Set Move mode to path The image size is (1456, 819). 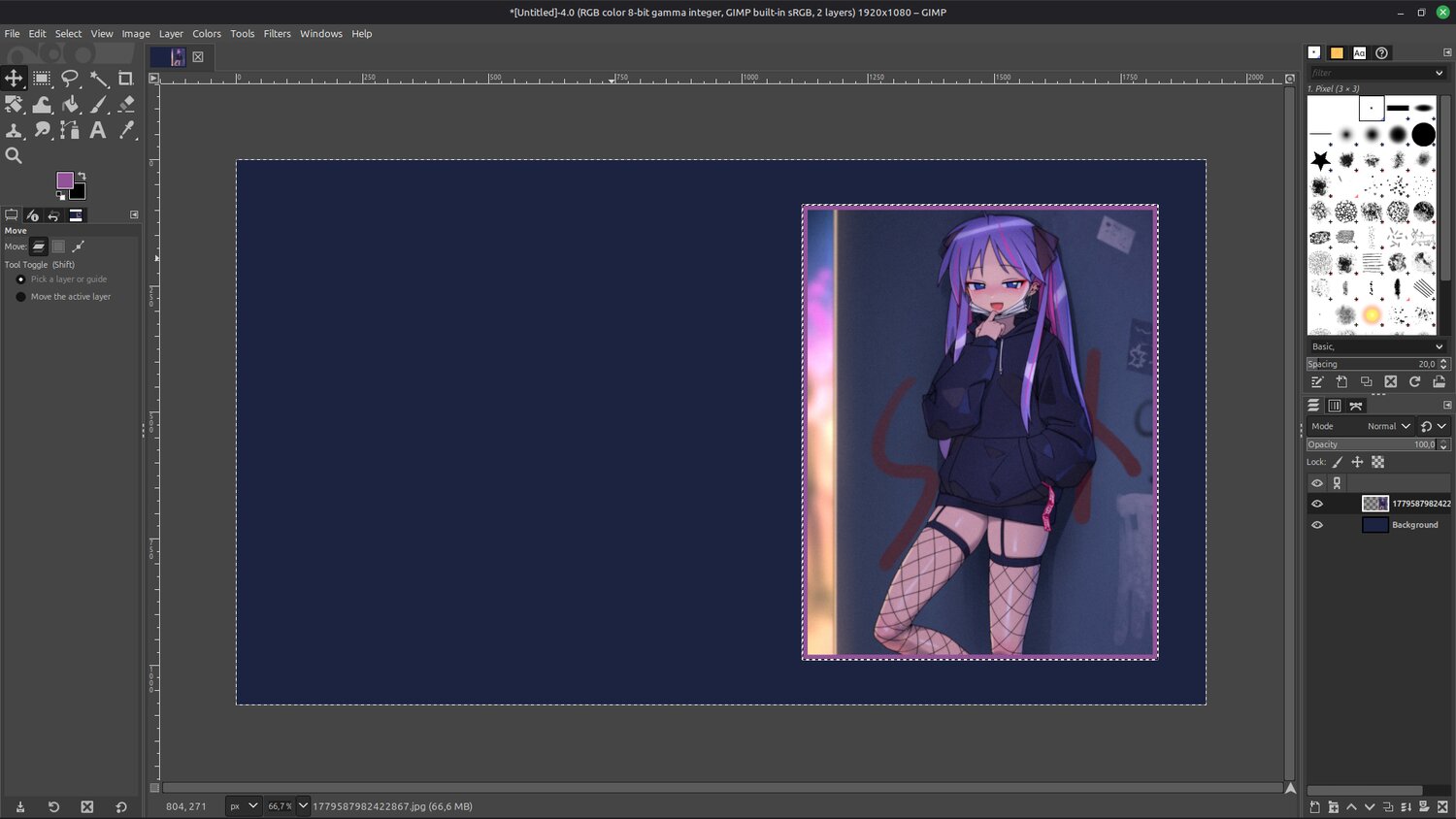79,246
